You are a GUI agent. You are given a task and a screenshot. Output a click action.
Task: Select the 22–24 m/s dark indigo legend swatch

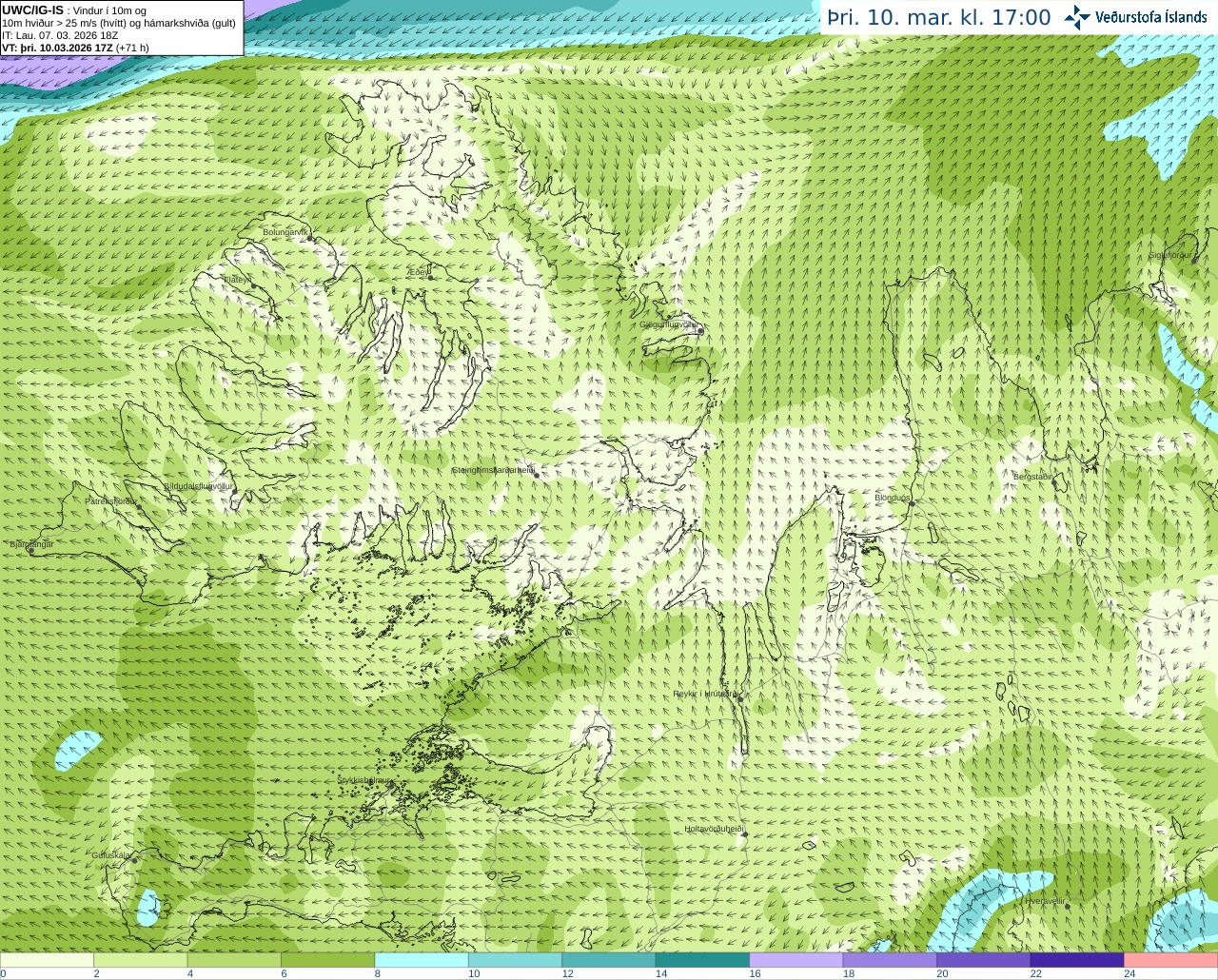point(1077,960)
